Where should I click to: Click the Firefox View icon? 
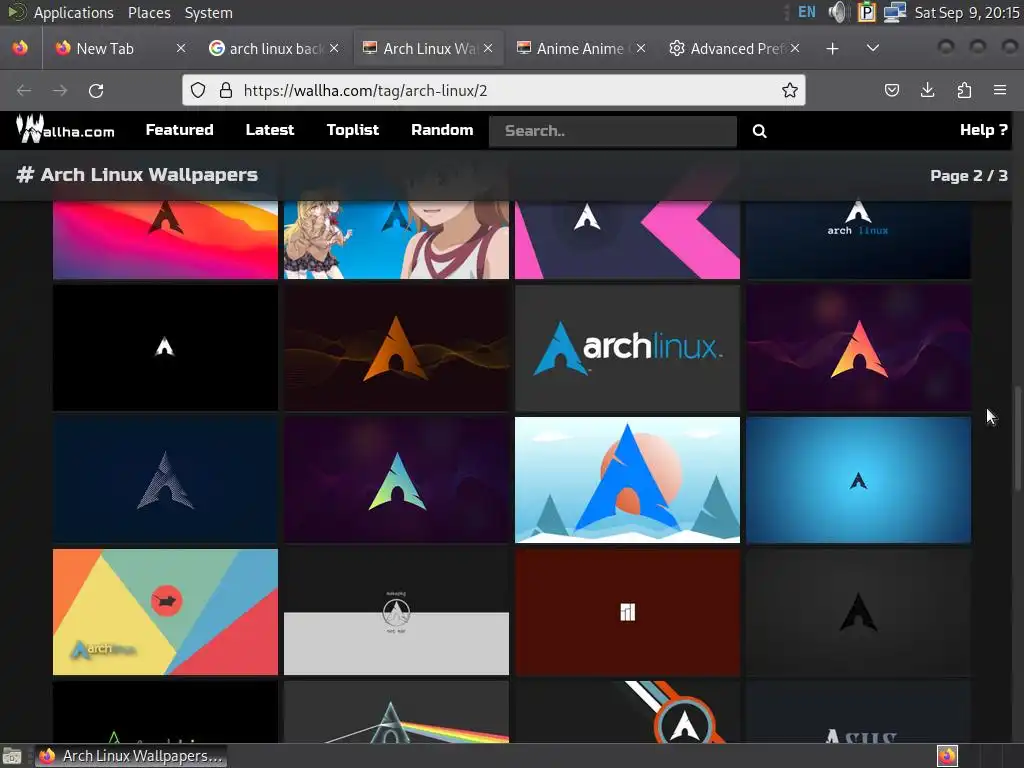point(20,48)
